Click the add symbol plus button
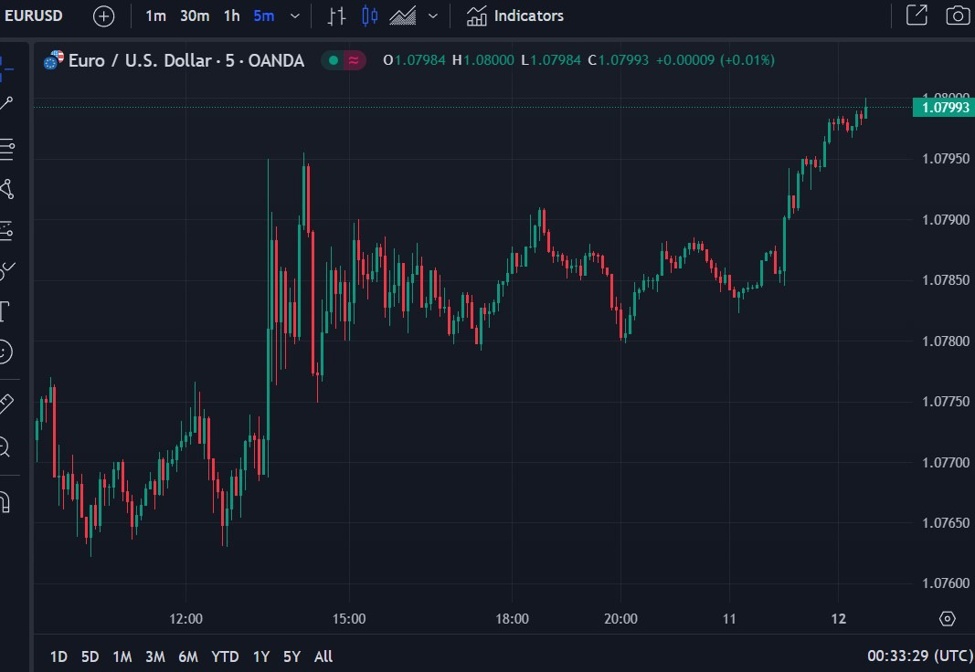The image size is (975, 672). pyautogui.click(x=103, y=16)
